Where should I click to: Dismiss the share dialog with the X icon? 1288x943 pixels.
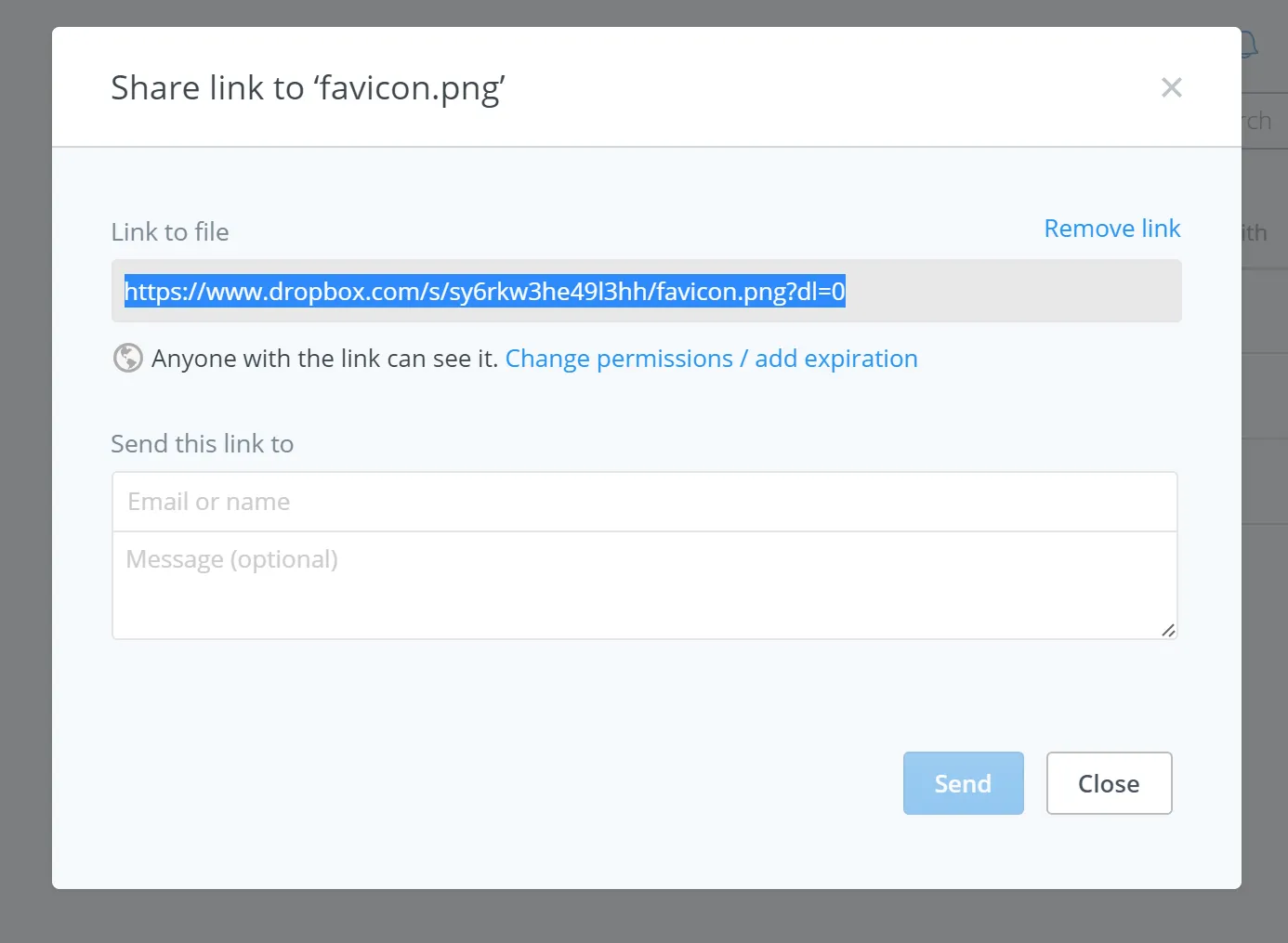pyautogui.click(x=1171, y=87)
